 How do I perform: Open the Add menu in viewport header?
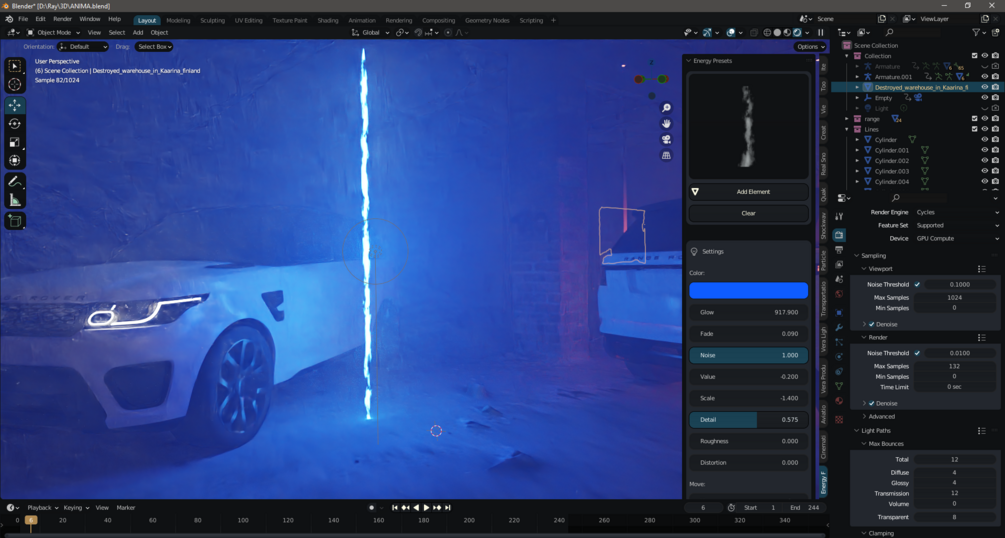pyautogui.click(x=138, y=33)
